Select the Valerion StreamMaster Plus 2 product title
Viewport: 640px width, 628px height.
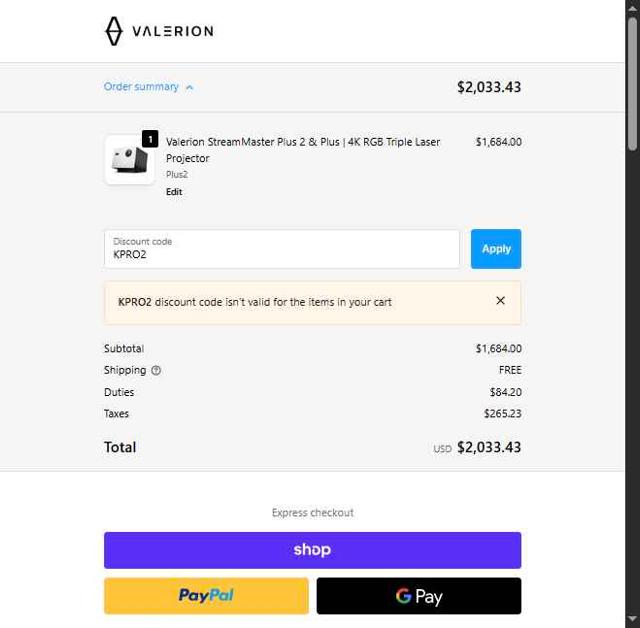pos(303,150)
